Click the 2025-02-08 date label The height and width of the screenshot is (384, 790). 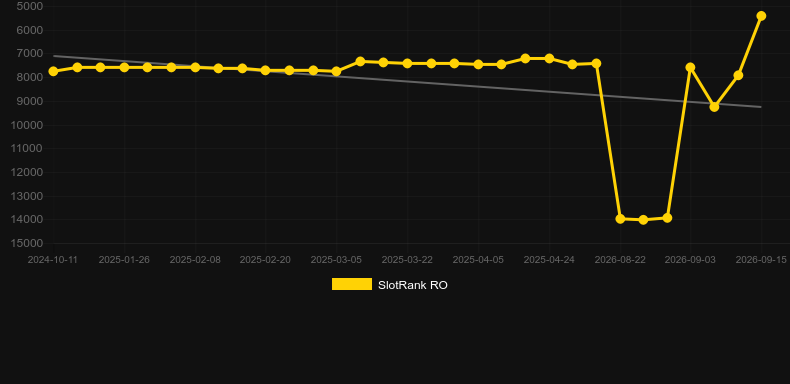(x=195, y=260)
